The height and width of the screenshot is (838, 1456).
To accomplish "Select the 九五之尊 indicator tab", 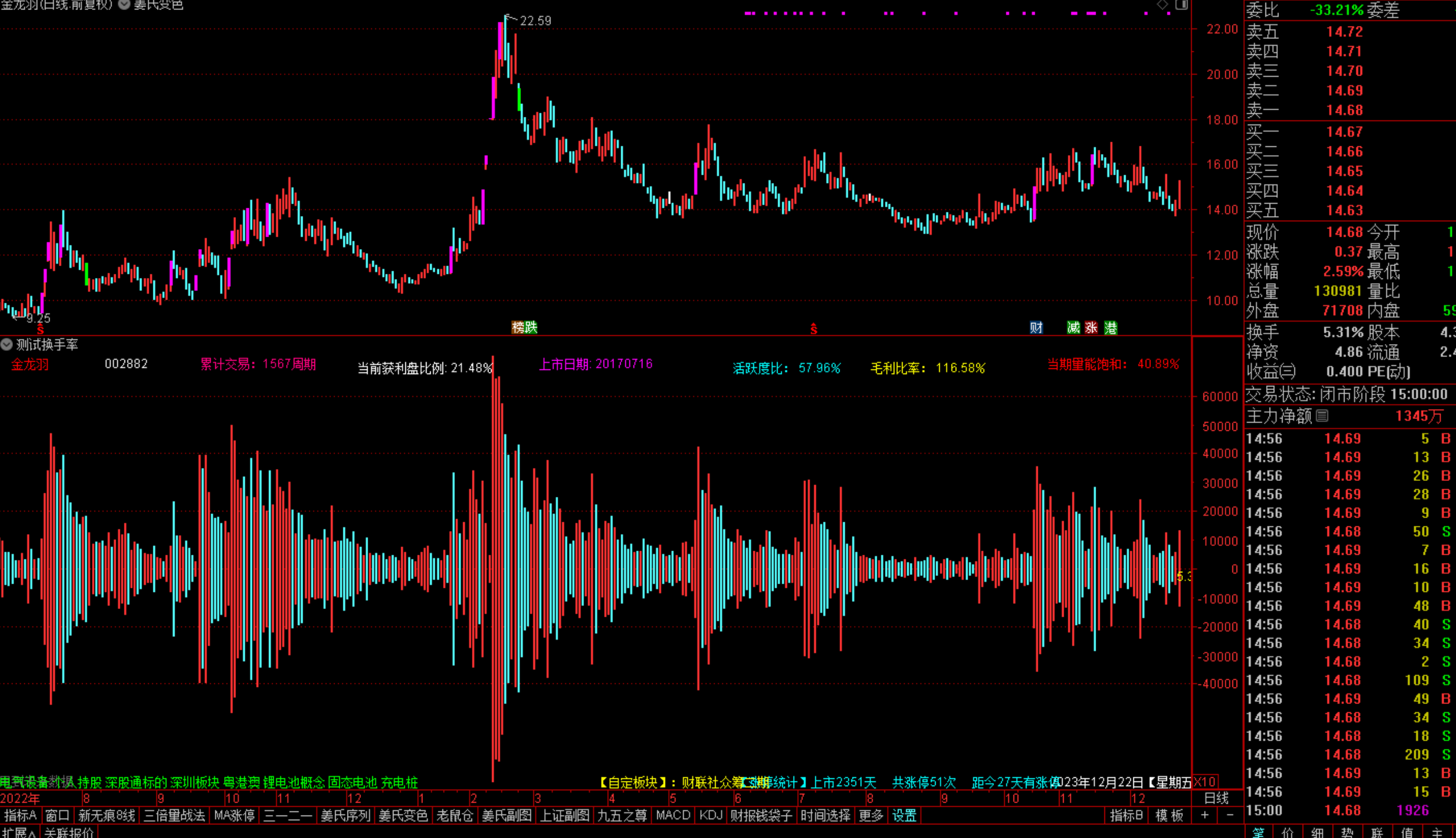I will coord(622,816).
